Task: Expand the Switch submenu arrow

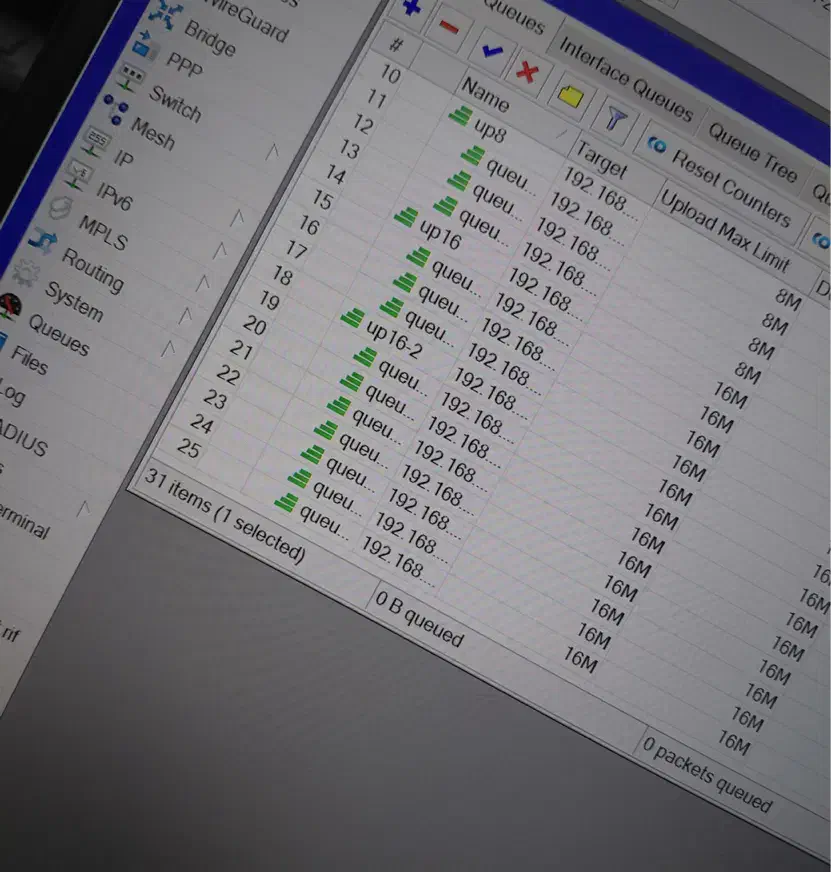Action: pyautogui.click(x=273, y=151)
